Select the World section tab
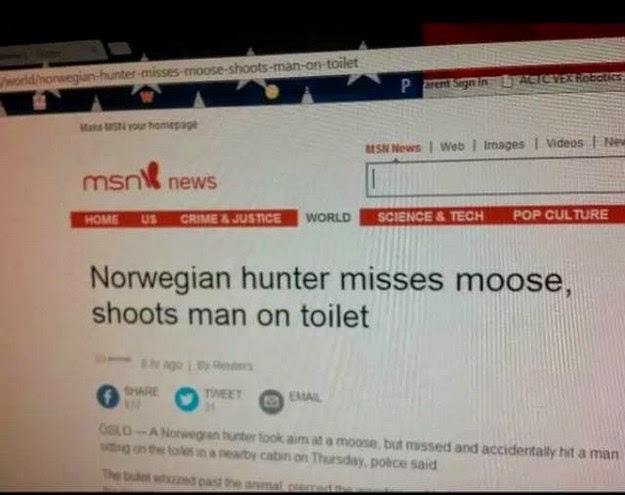 tap(328, 217)
